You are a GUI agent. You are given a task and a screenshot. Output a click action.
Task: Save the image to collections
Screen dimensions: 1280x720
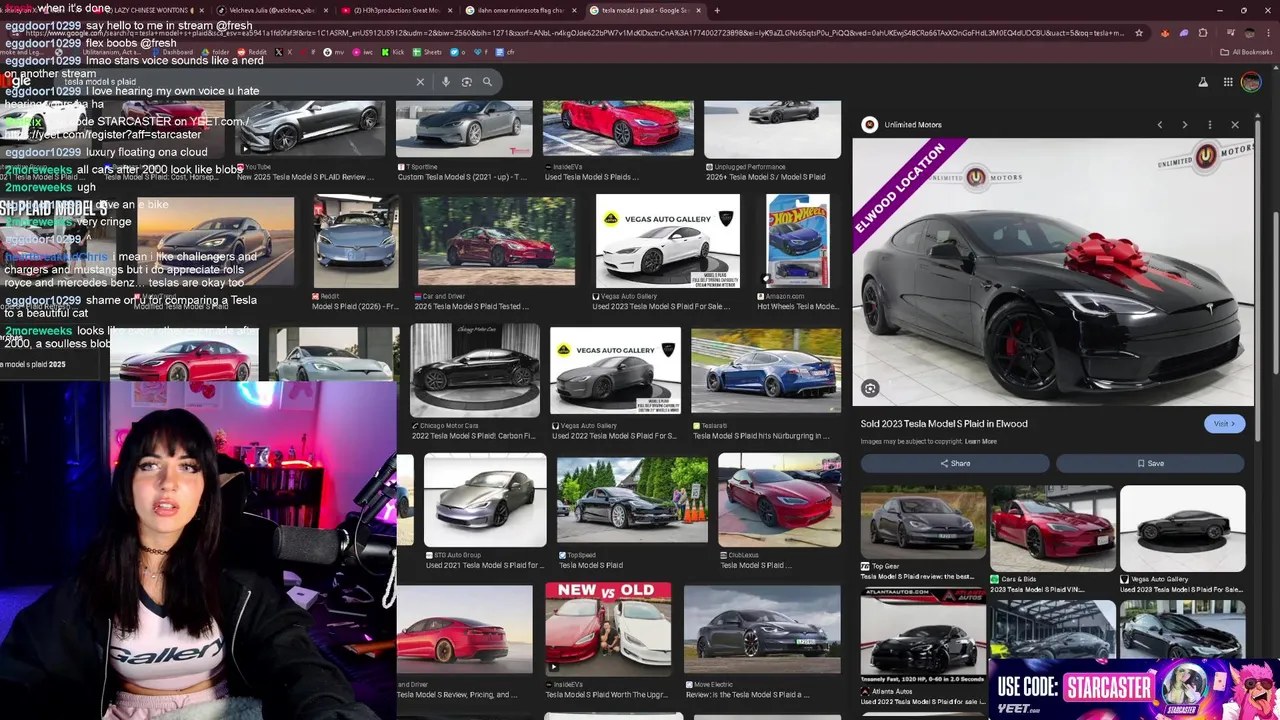pos(1150,463)
